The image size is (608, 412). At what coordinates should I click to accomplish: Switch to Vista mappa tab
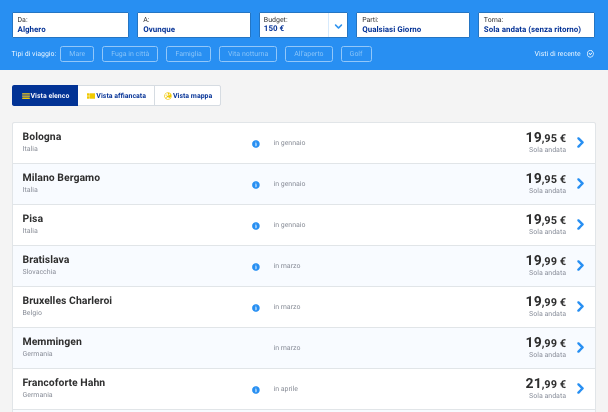click(188, 96)
